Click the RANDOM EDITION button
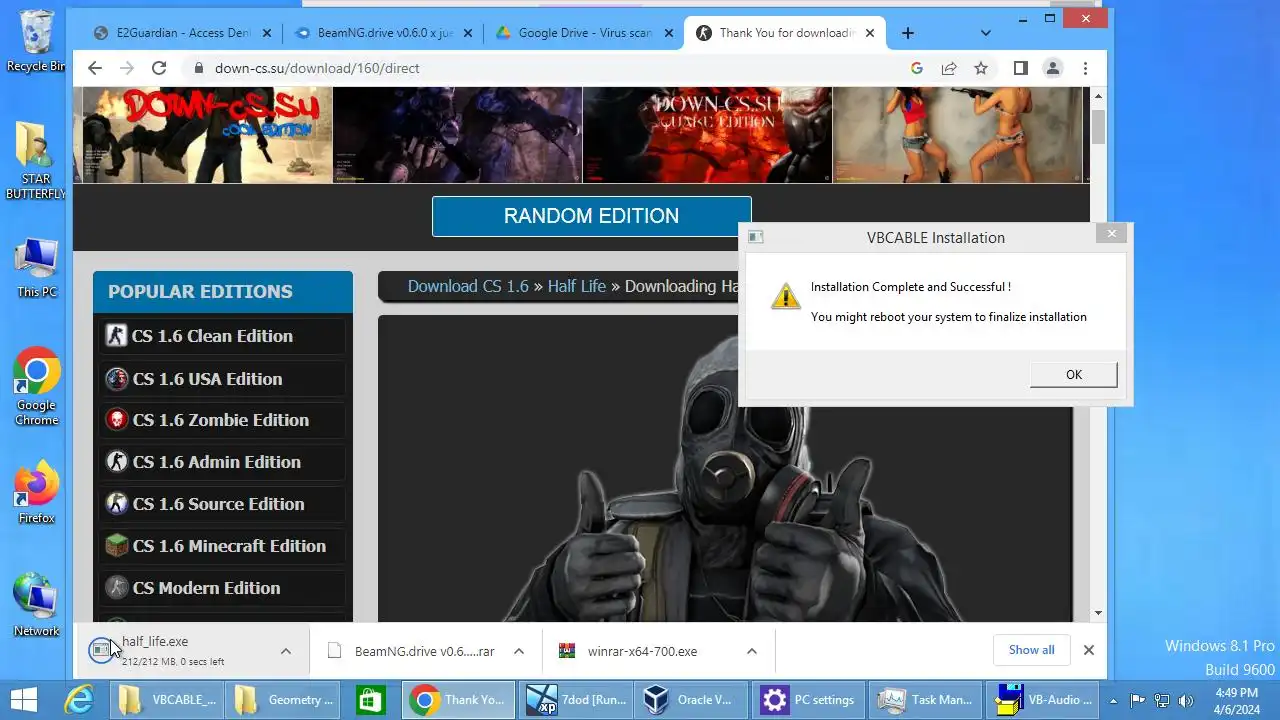The image size is (1280, 720). click(x=591, y=216)
